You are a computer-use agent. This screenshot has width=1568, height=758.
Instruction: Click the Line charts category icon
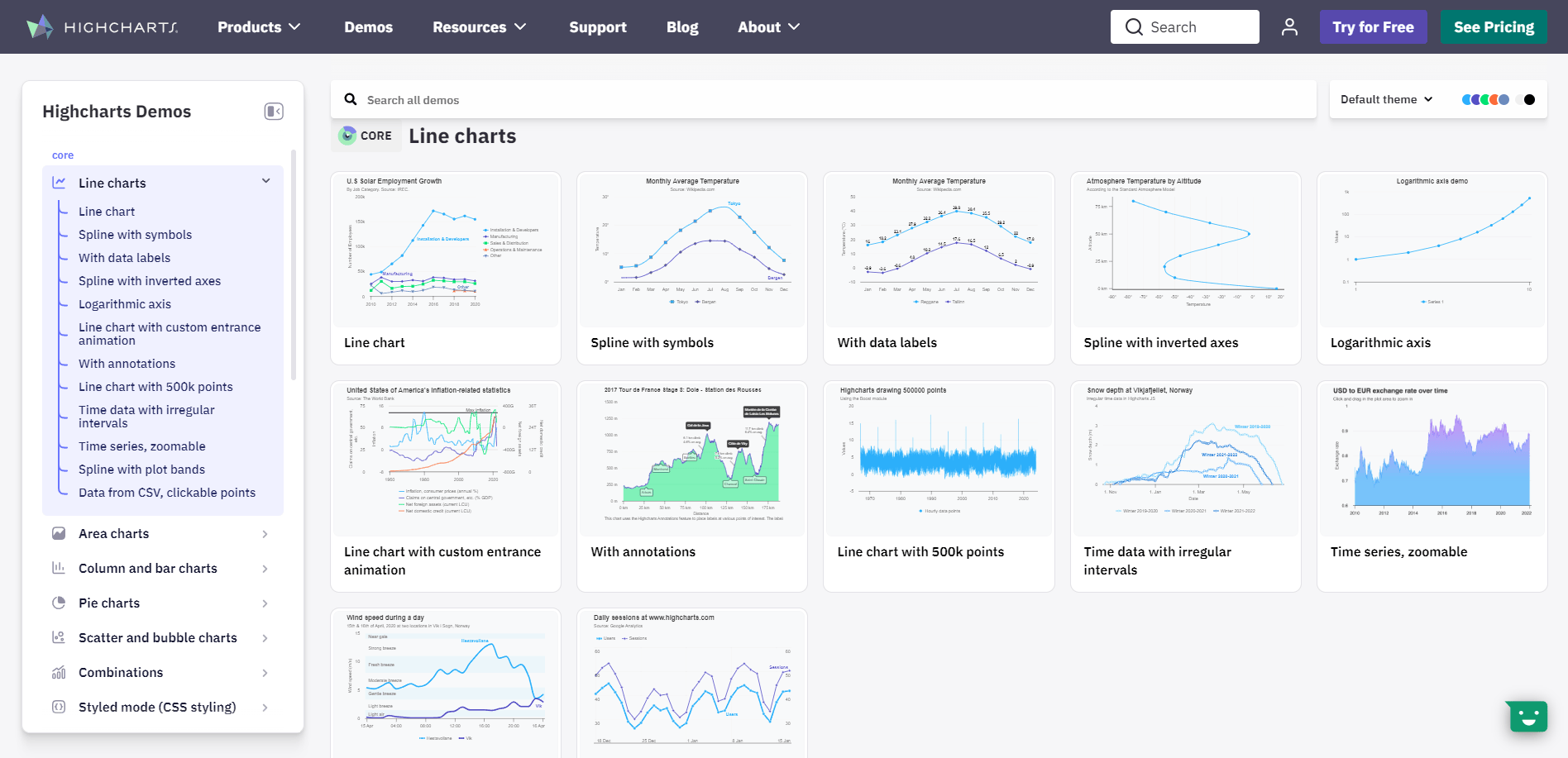[x=59, y=183]
